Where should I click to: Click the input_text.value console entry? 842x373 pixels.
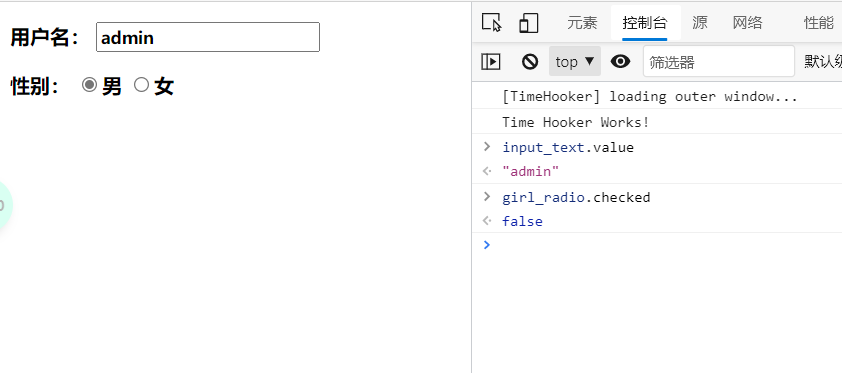[x=568, y=148]
